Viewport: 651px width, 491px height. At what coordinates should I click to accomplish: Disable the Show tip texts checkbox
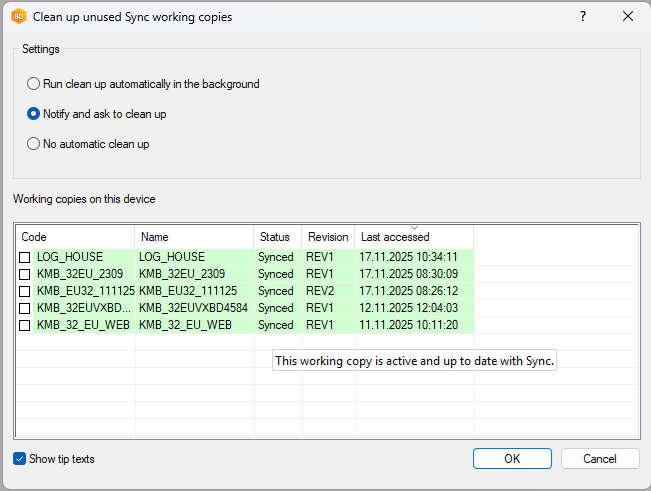[x=21, y=459]
